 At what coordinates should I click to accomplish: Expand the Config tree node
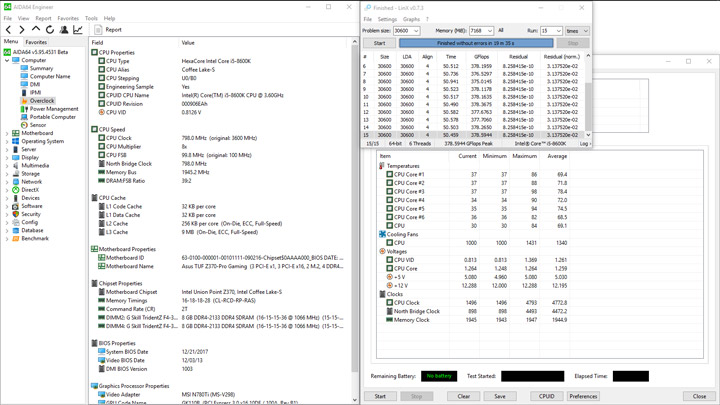(x=7, y=222)
